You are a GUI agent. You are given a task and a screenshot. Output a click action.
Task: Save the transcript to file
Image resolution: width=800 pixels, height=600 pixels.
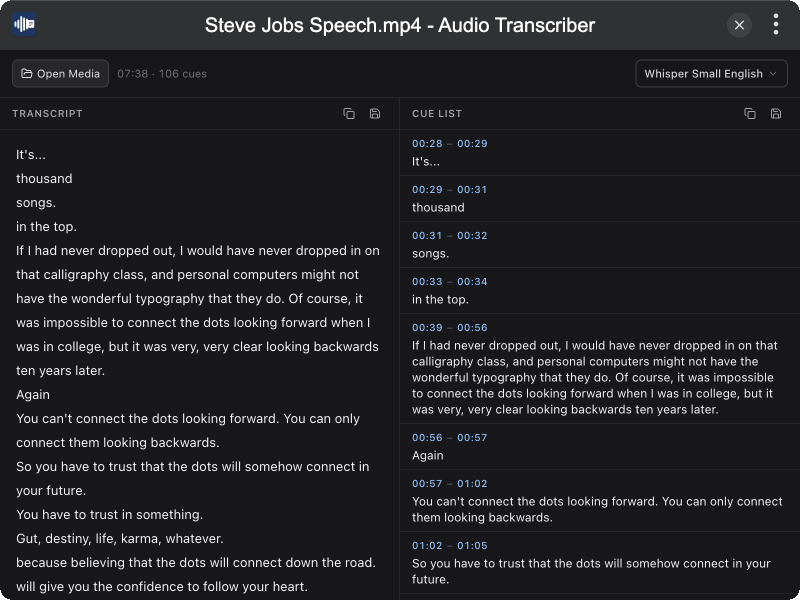click(x=375, y=114)
